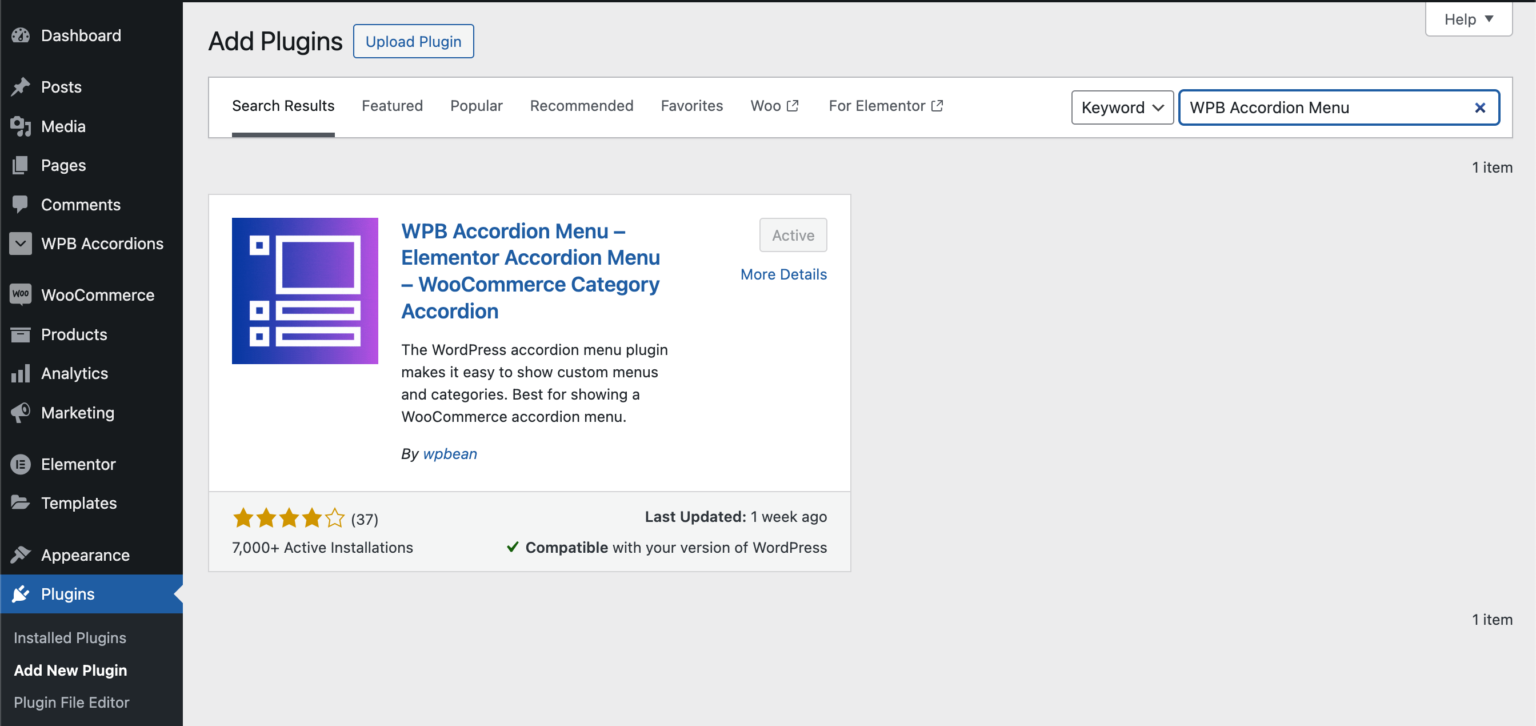Image resolution: width=1536 pixels, height=726 pixels.
Task: Click the Posts pushpin icon
Action: 22,87
